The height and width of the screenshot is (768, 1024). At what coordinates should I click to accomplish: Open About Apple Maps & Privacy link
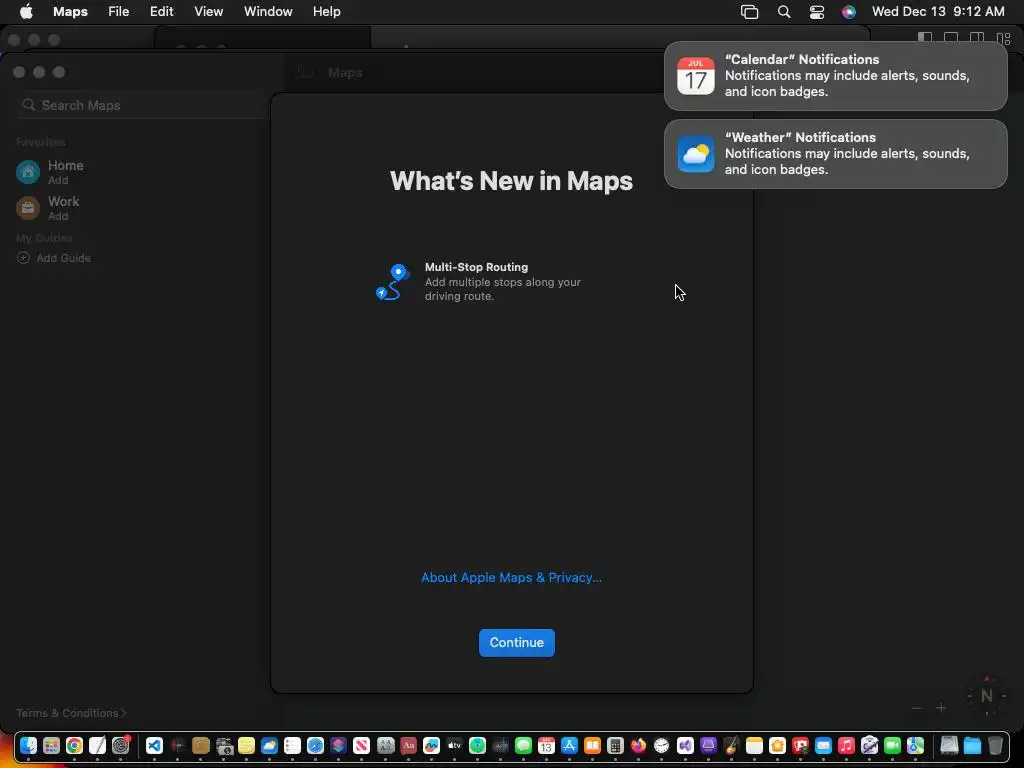click(511, 577)
